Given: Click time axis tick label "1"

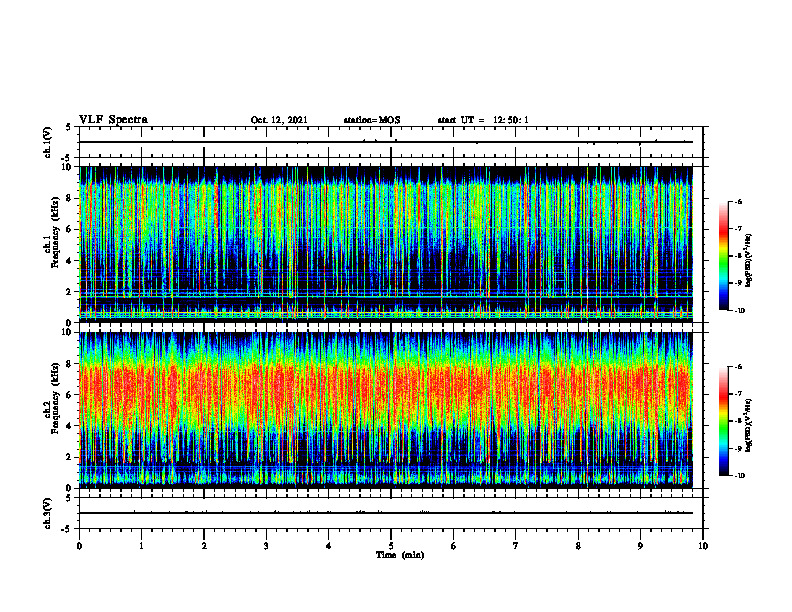Looking at the screenshot, I should [x=141, y=546].
